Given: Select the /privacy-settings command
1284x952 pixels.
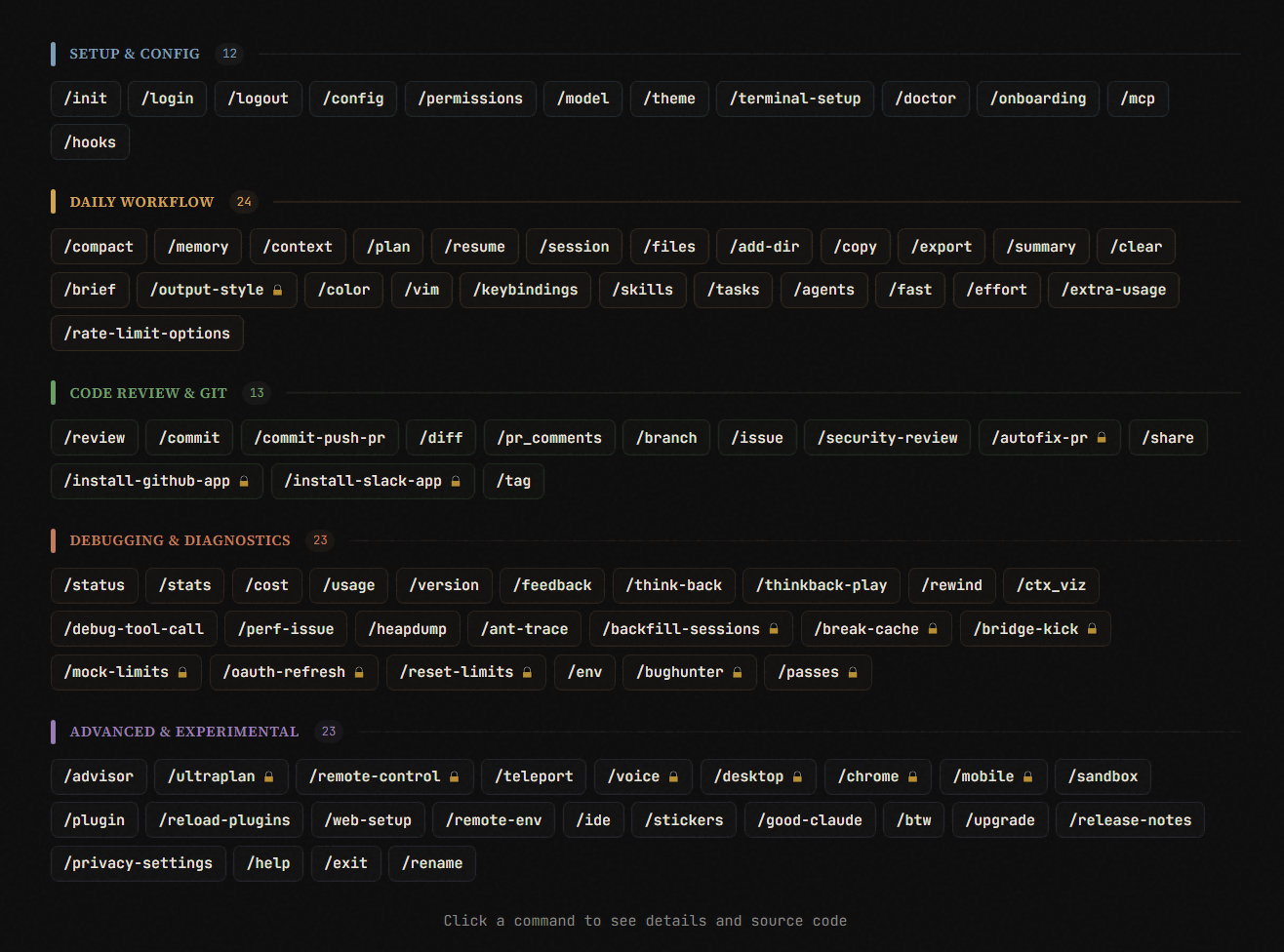Looking at the screenshot, I should click(138, 863).
